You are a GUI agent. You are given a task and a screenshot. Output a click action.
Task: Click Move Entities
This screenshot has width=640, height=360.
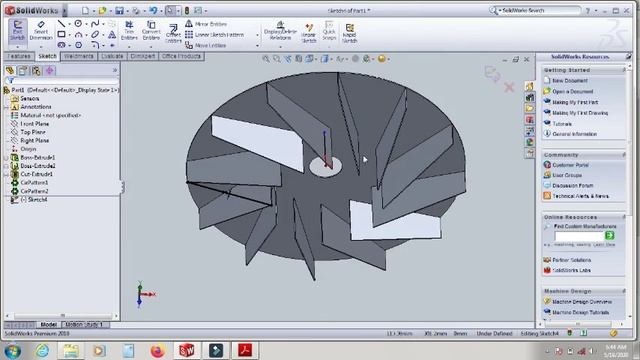click(x=206, y=45)
